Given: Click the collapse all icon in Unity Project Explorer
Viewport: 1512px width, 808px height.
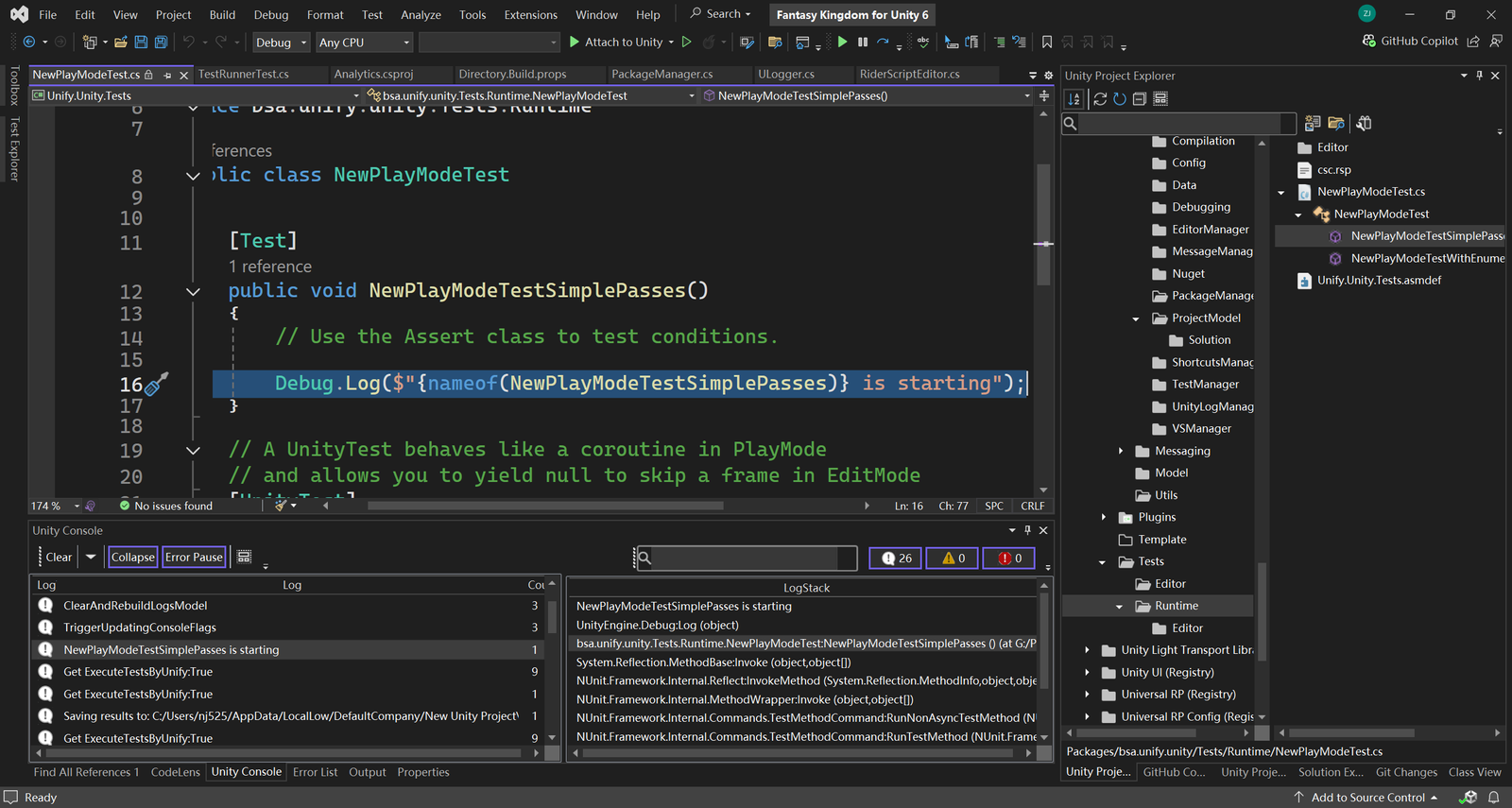Looking at the screenshot, I should (1140, 99).
